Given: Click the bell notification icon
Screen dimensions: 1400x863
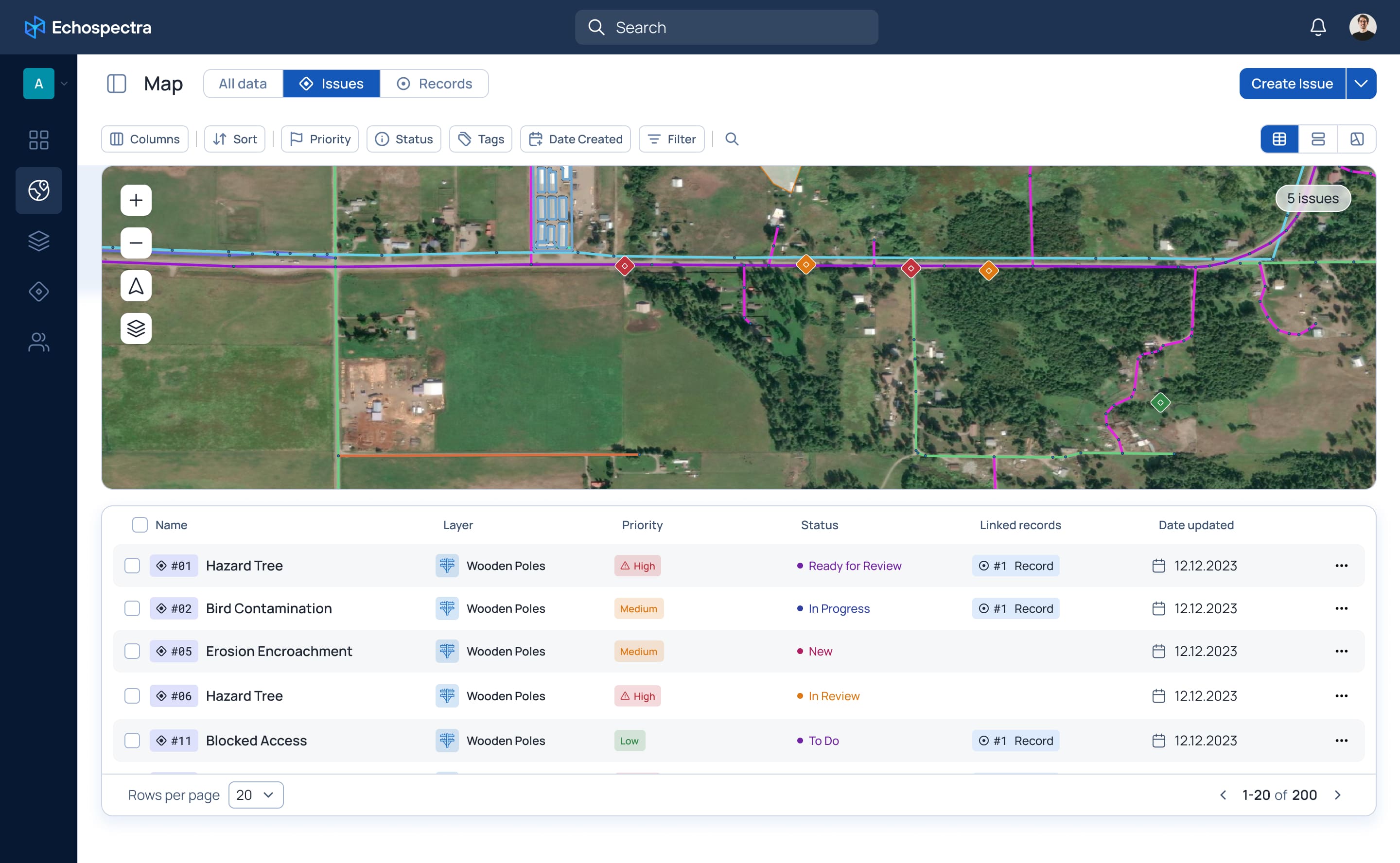Looking at the screenshot, I should click(1317, 27).
